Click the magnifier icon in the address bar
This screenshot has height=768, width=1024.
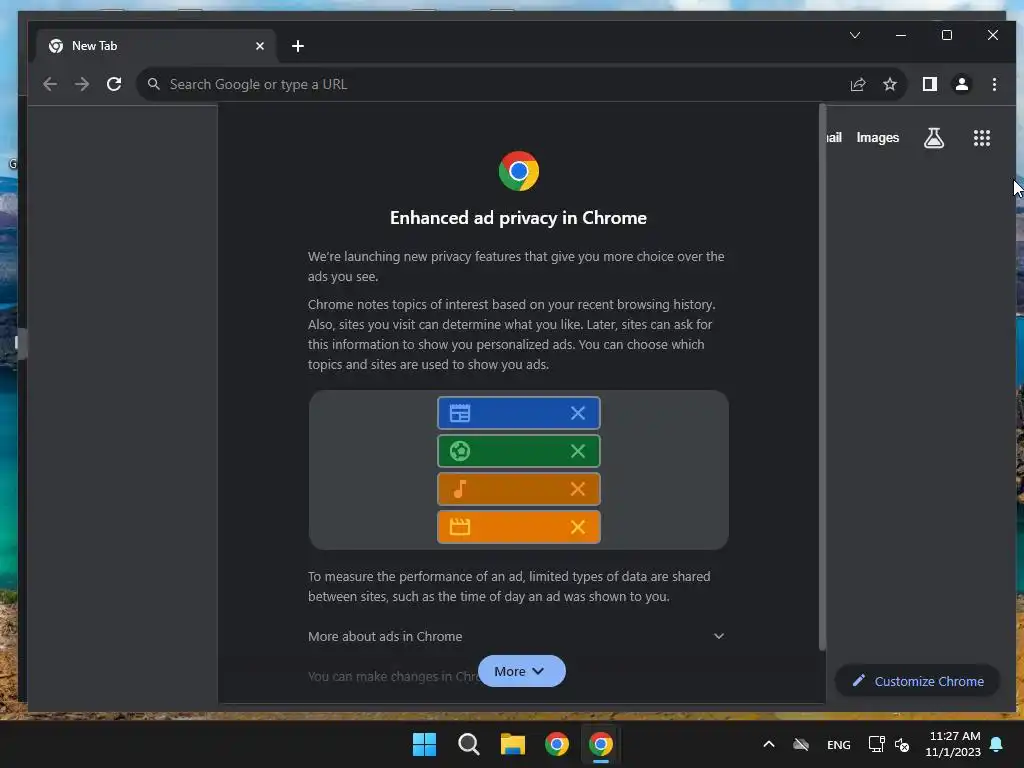click(x=153, y=84)
